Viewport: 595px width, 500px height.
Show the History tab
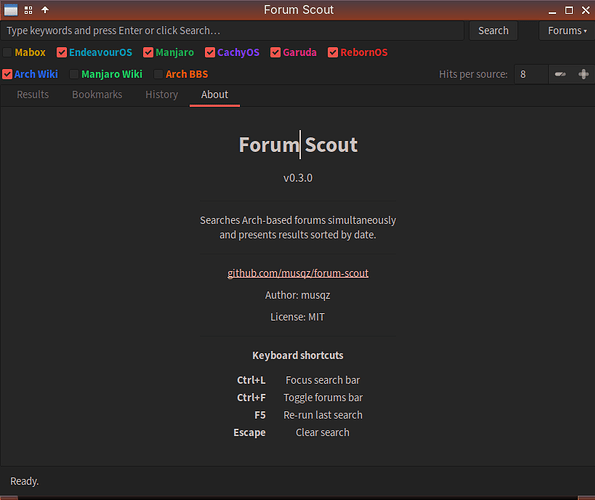[x=162, y=95]
